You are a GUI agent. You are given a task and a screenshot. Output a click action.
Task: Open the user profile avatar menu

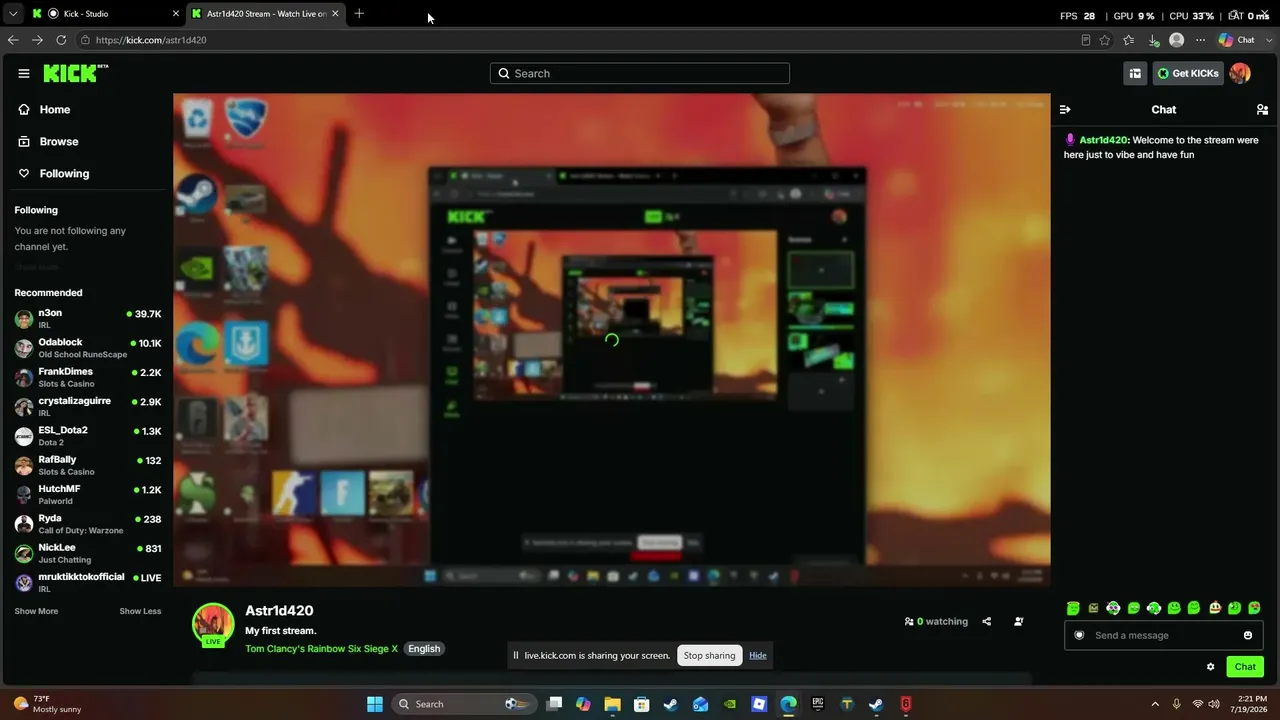coord(1240,73)
